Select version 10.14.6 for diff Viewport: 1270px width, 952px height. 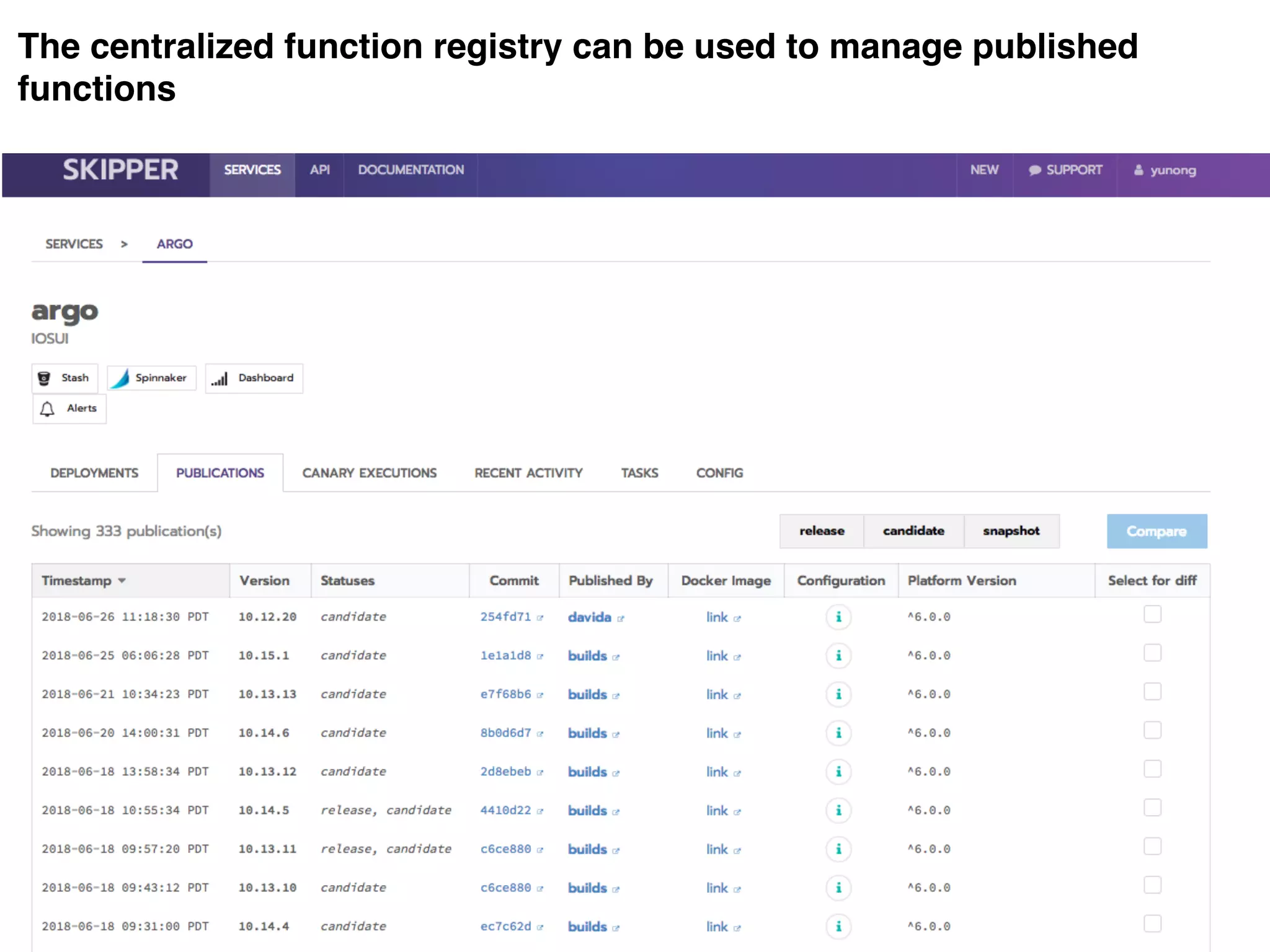coord(1152,730)
